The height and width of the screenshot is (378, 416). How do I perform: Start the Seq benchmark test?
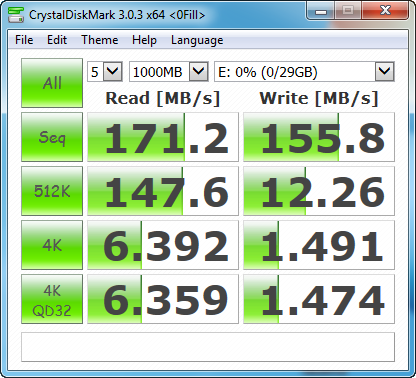click(x=52, y=137)
